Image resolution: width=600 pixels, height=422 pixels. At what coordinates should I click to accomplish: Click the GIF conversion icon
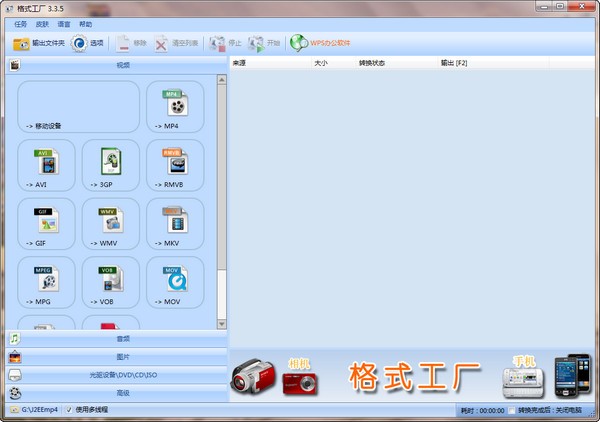pyautogui.click(x=46, y=220)
